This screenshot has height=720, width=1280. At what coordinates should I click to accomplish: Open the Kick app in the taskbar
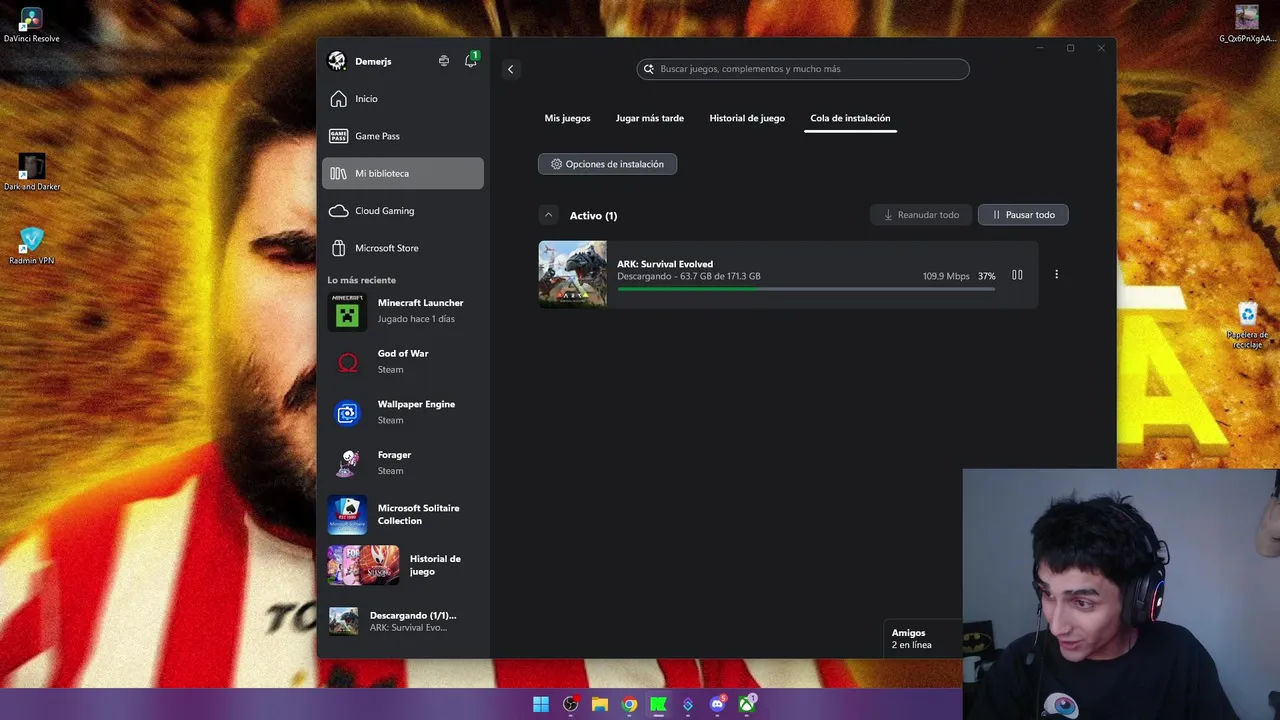click(658, 704)
